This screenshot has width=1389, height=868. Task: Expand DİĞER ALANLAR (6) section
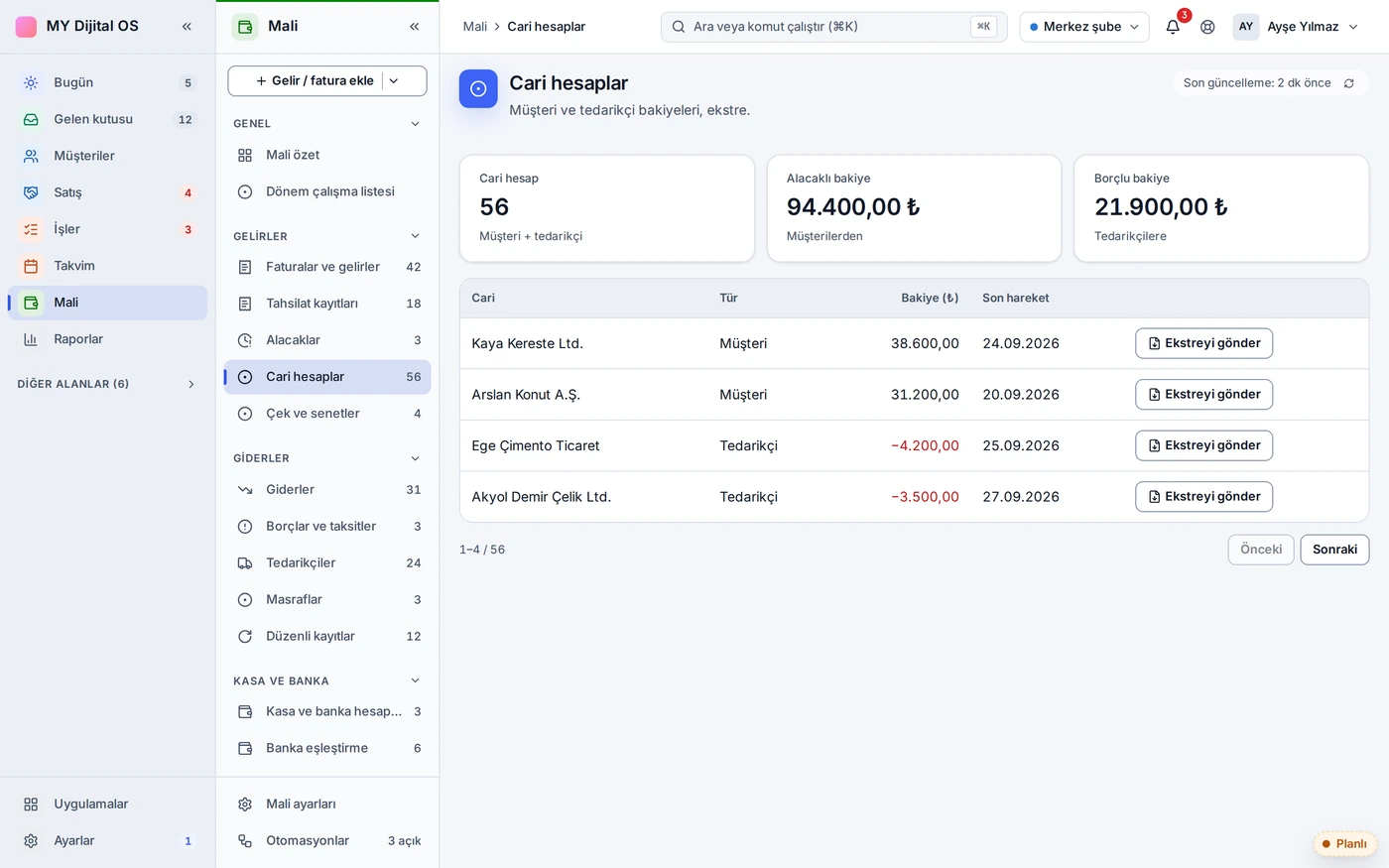(x=191, y=384)
